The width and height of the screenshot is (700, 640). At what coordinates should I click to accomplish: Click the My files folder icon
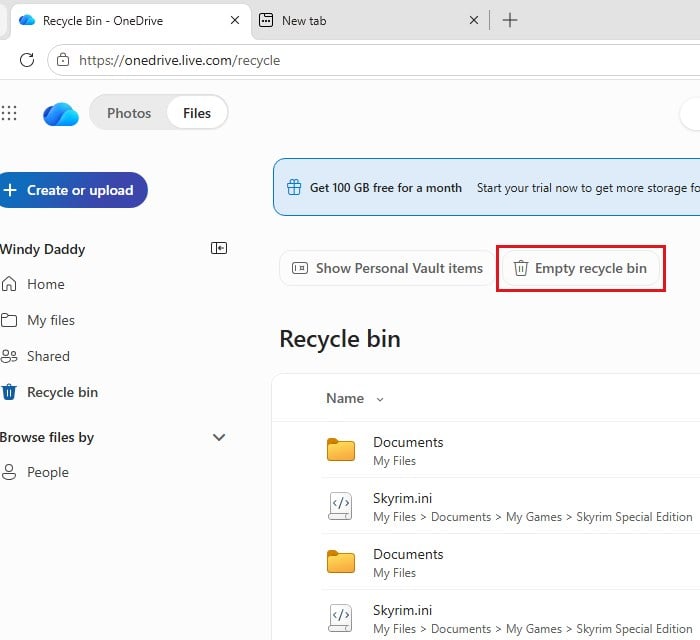pos(9,320)
